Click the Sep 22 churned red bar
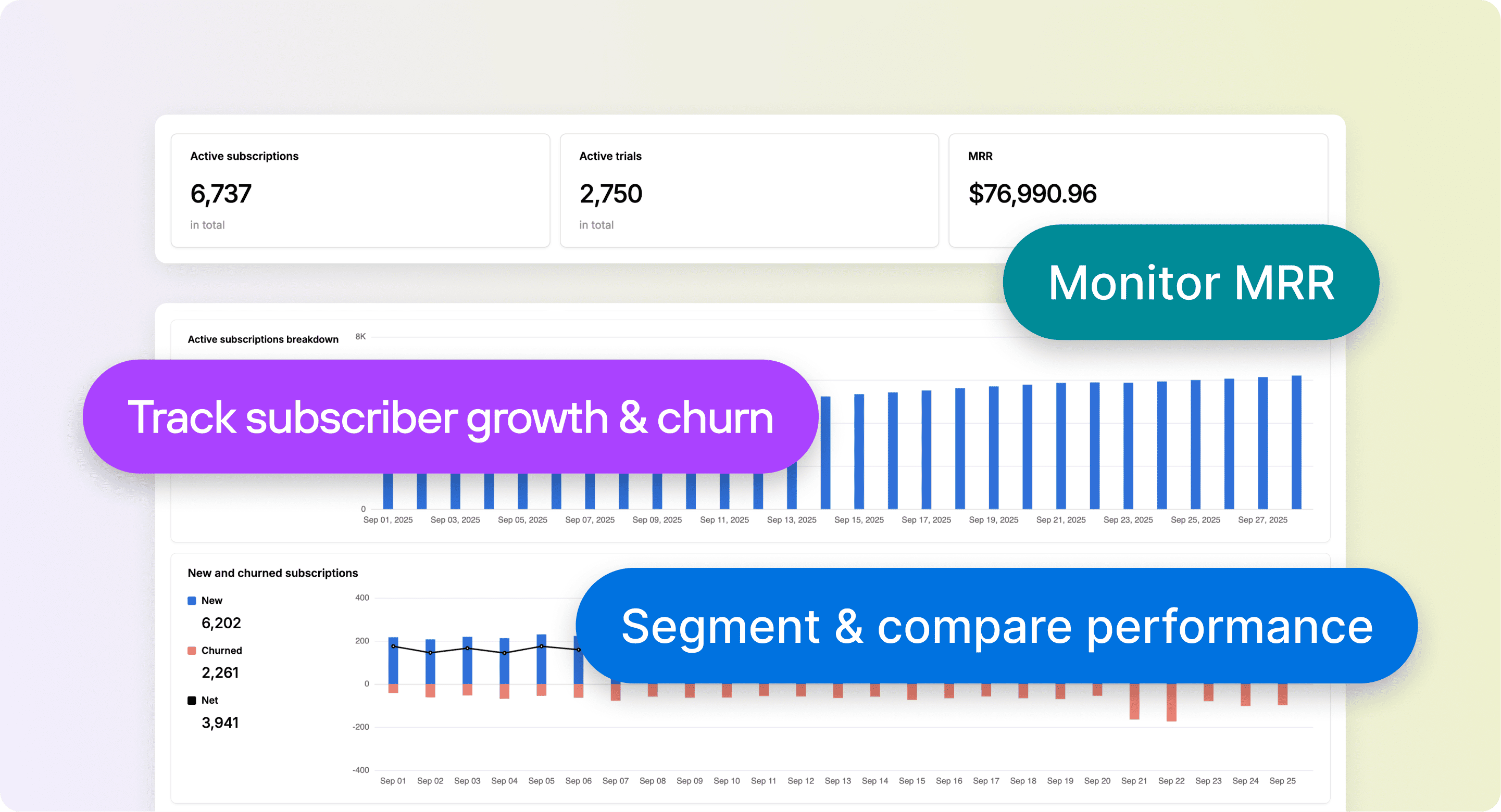This screenshot has height=812, width=1501. tap(1171, 703)
